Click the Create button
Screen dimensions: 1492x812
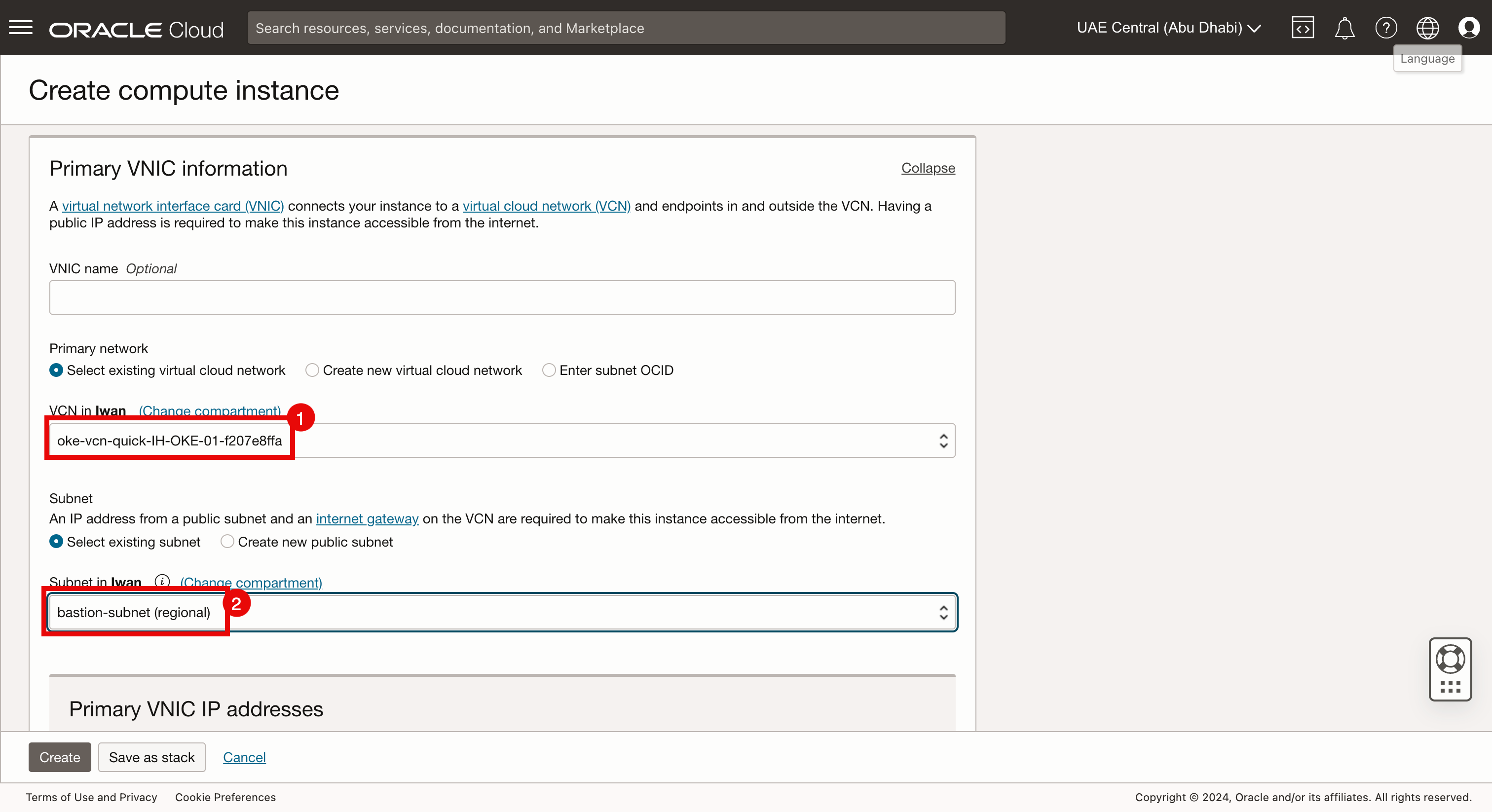[x=60, y=757]
